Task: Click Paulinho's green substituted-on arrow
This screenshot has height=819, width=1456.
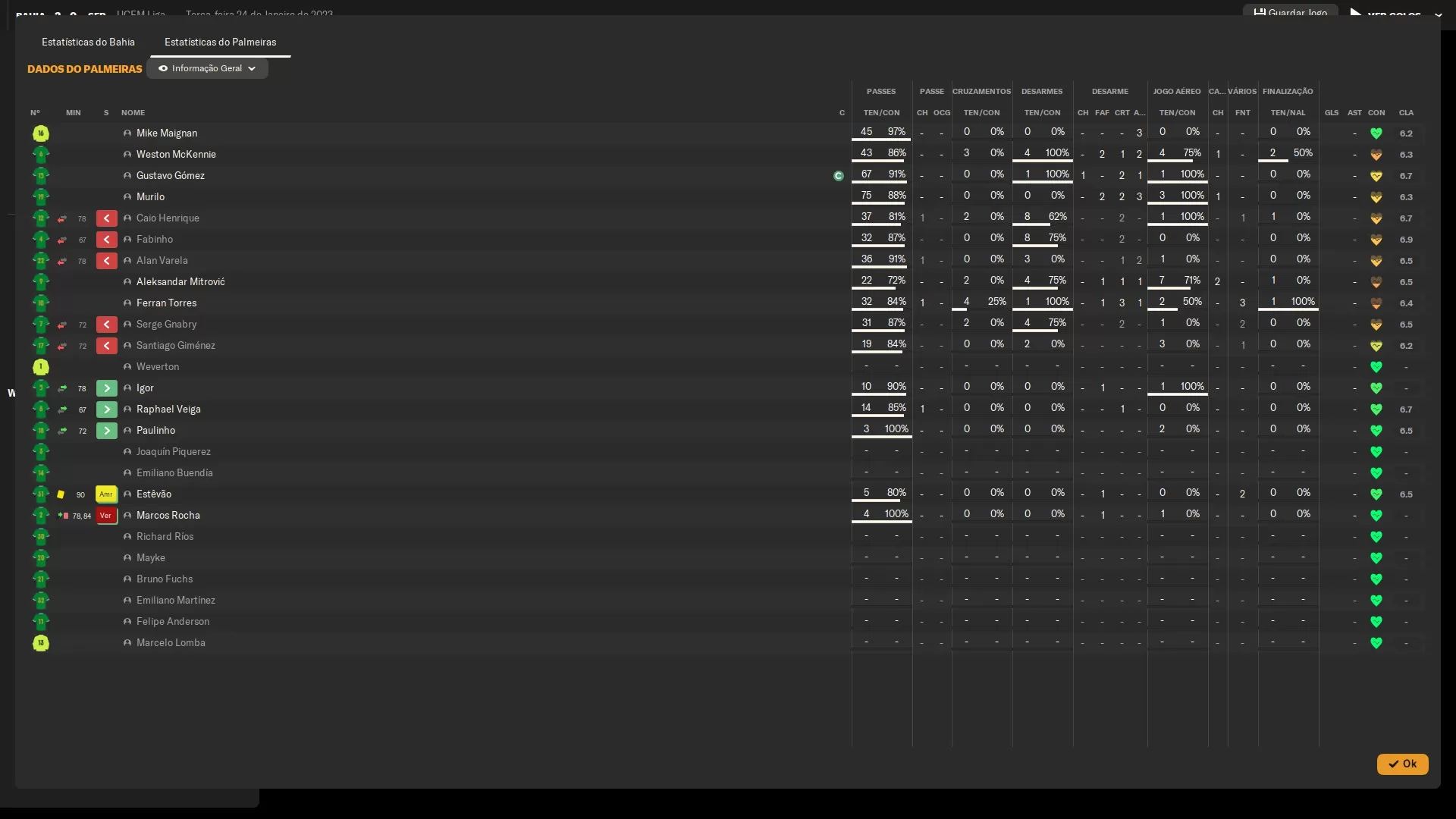Action: coord(106,431)
